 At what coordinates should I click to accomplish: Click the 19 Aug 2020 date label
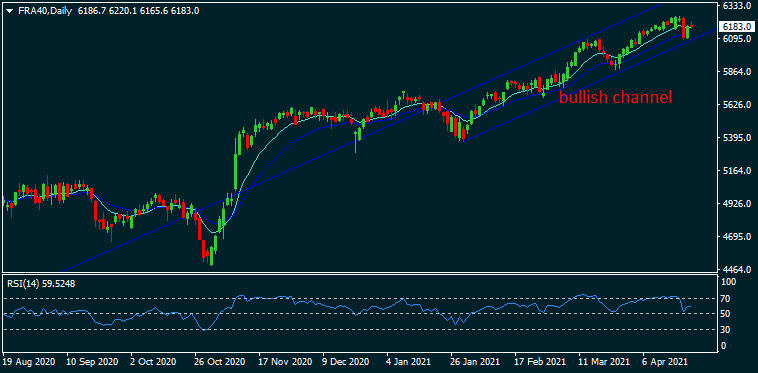click(29, 361)
